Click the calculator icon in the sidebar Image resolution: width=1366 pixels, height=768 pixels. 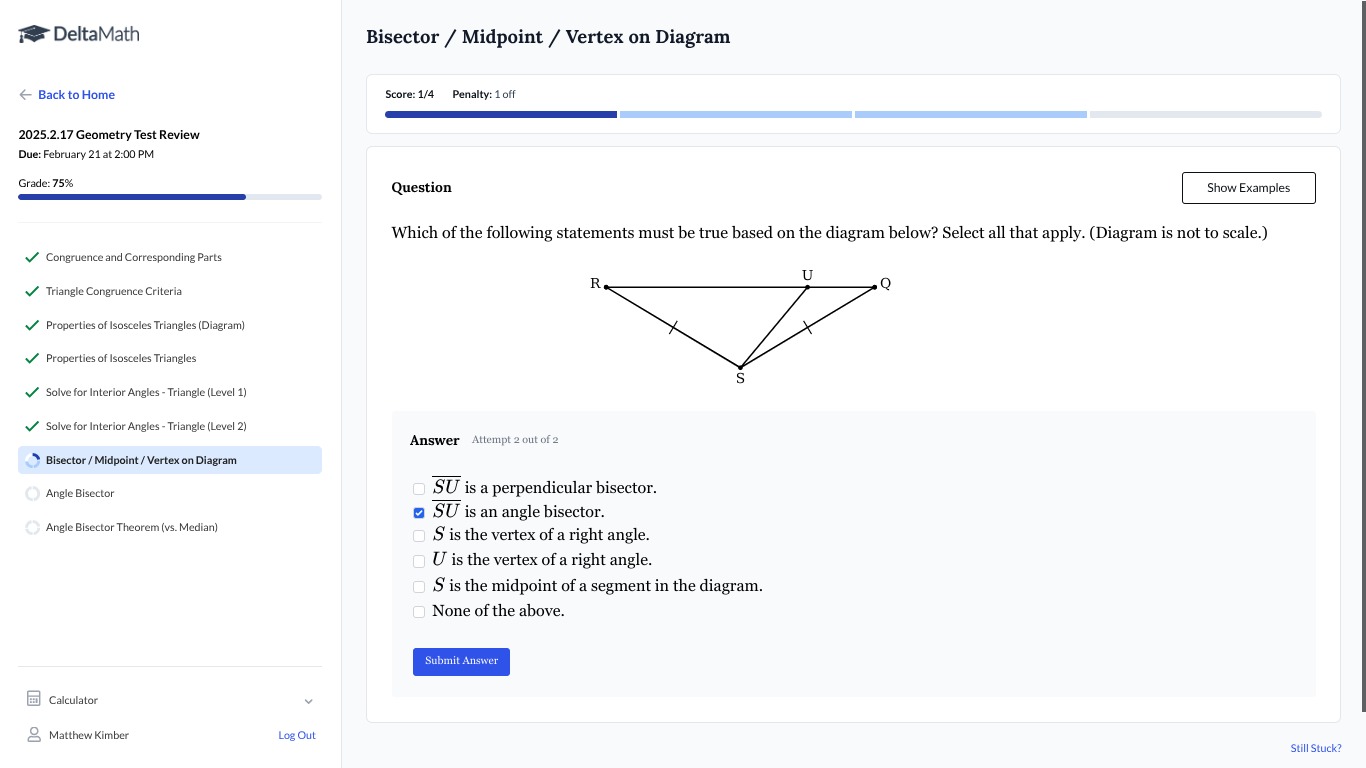click(x=34, y=699)
